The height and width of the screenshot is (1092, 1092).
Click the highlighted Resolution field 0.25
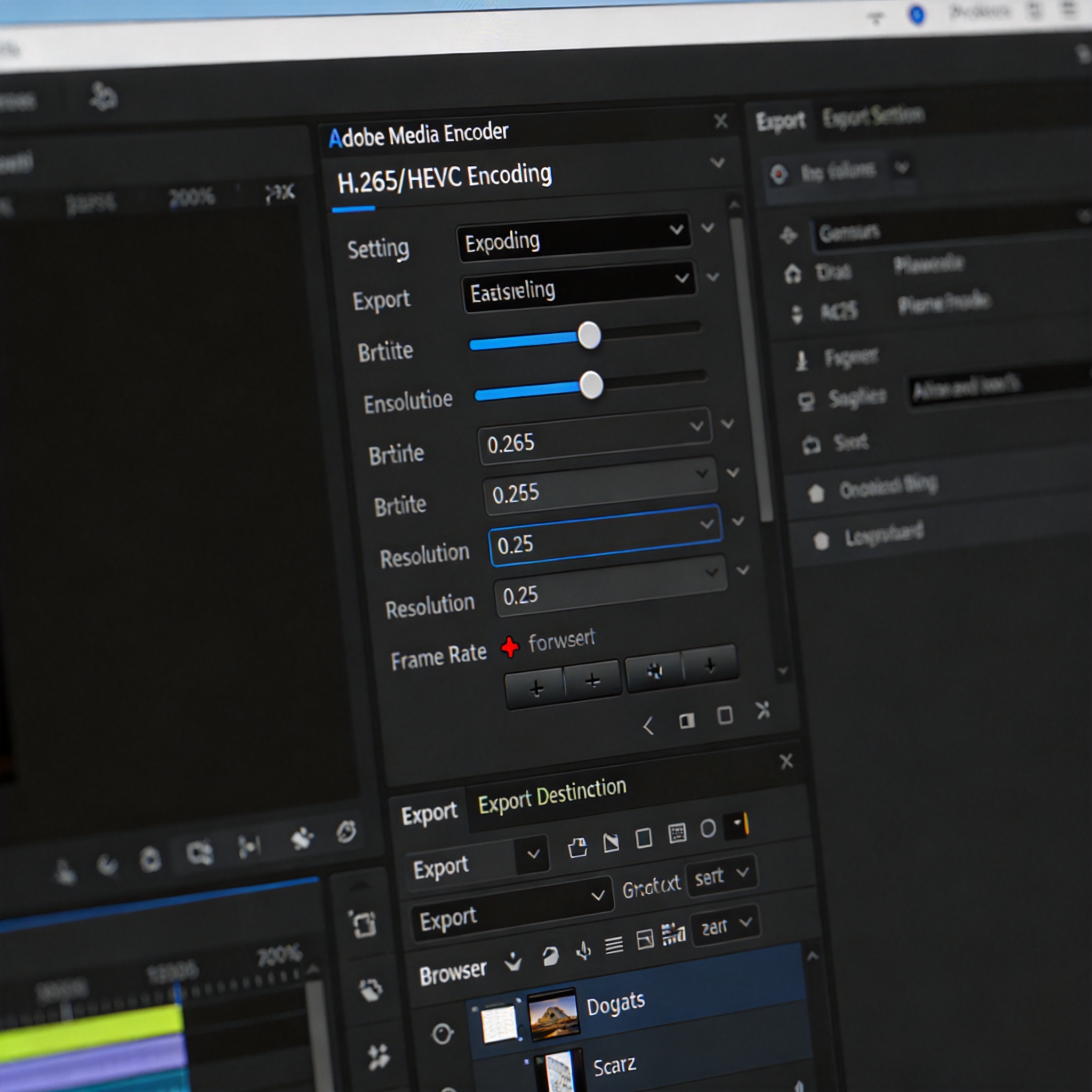(x=605, y=536)
